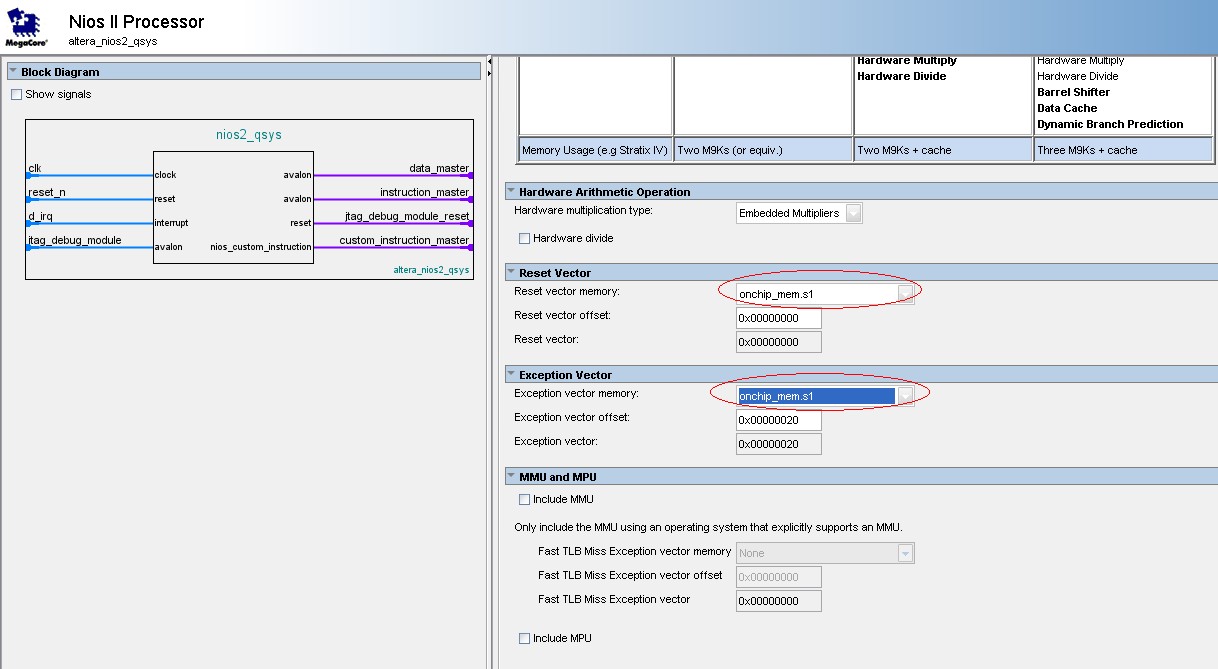This screenshot has width=1218, height=669.
Task: Click the jtag_debug_module_reset output label
Action: 408,216
